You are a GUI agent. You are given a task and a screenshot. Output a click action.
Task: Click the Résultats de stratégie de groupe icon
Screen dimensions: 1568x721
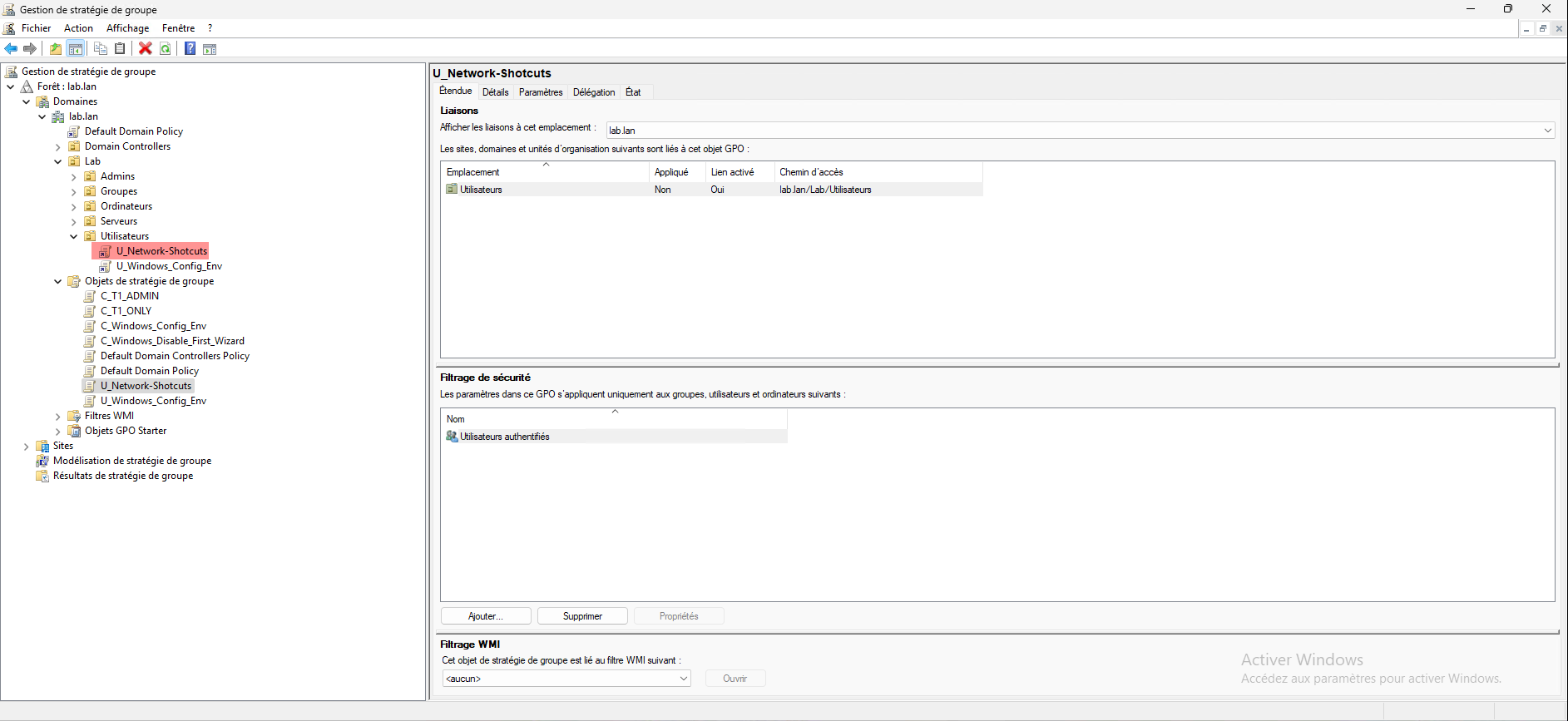42,476
